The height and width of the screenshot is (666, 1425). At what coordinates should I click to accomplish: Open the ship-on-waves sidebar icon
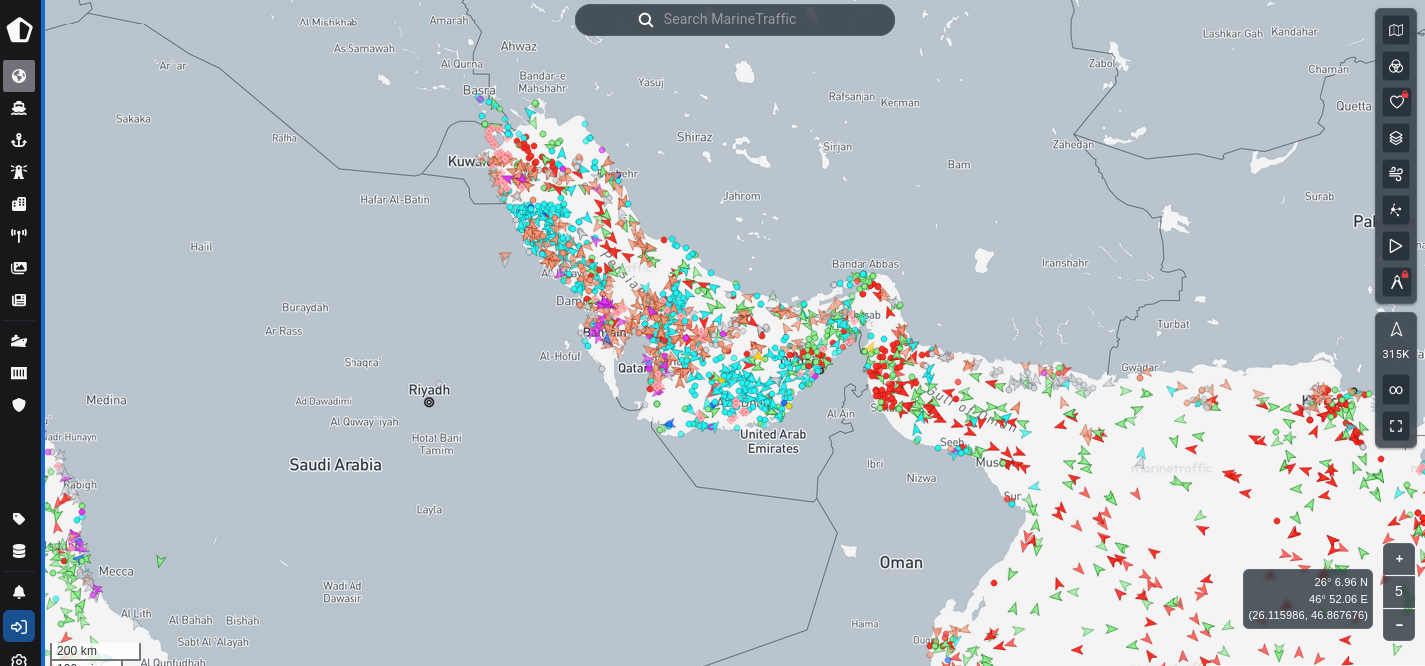(x=19, y=341)
